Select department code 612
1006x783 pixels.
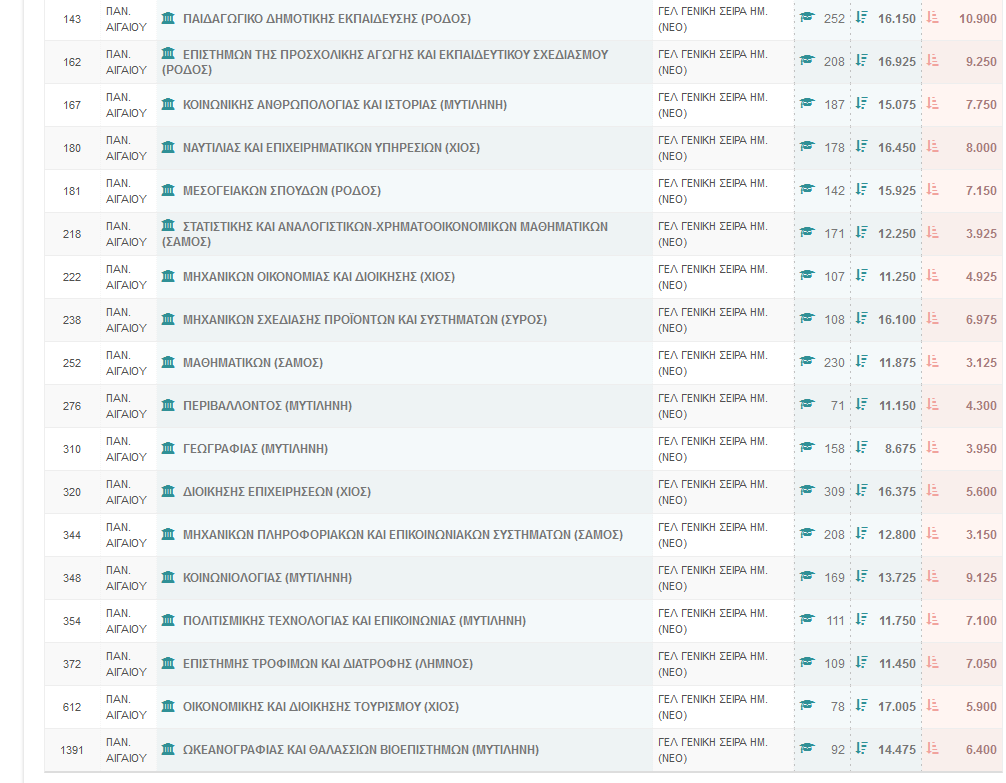point(72,707)
